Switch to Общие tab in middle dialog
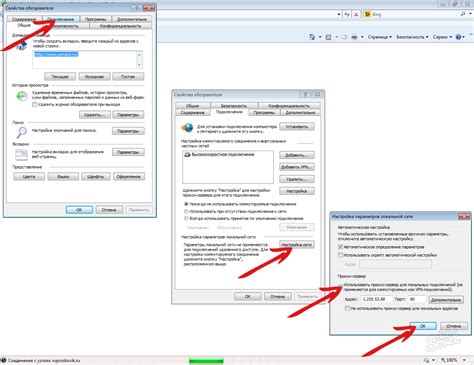 pos(193,106)
